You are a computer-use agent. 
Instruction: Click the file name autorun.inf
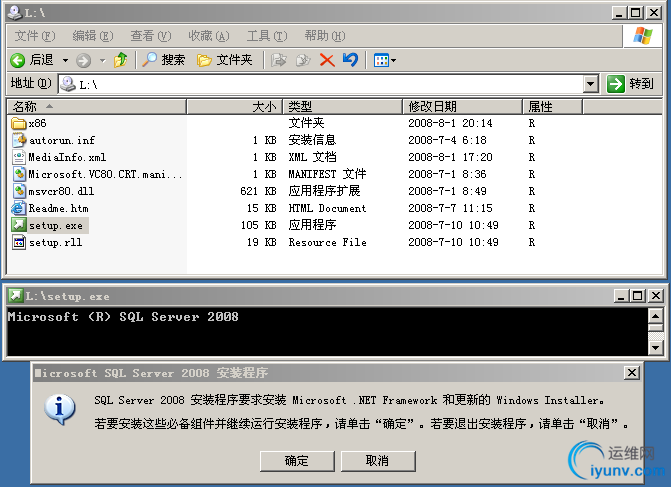(62, 140)
